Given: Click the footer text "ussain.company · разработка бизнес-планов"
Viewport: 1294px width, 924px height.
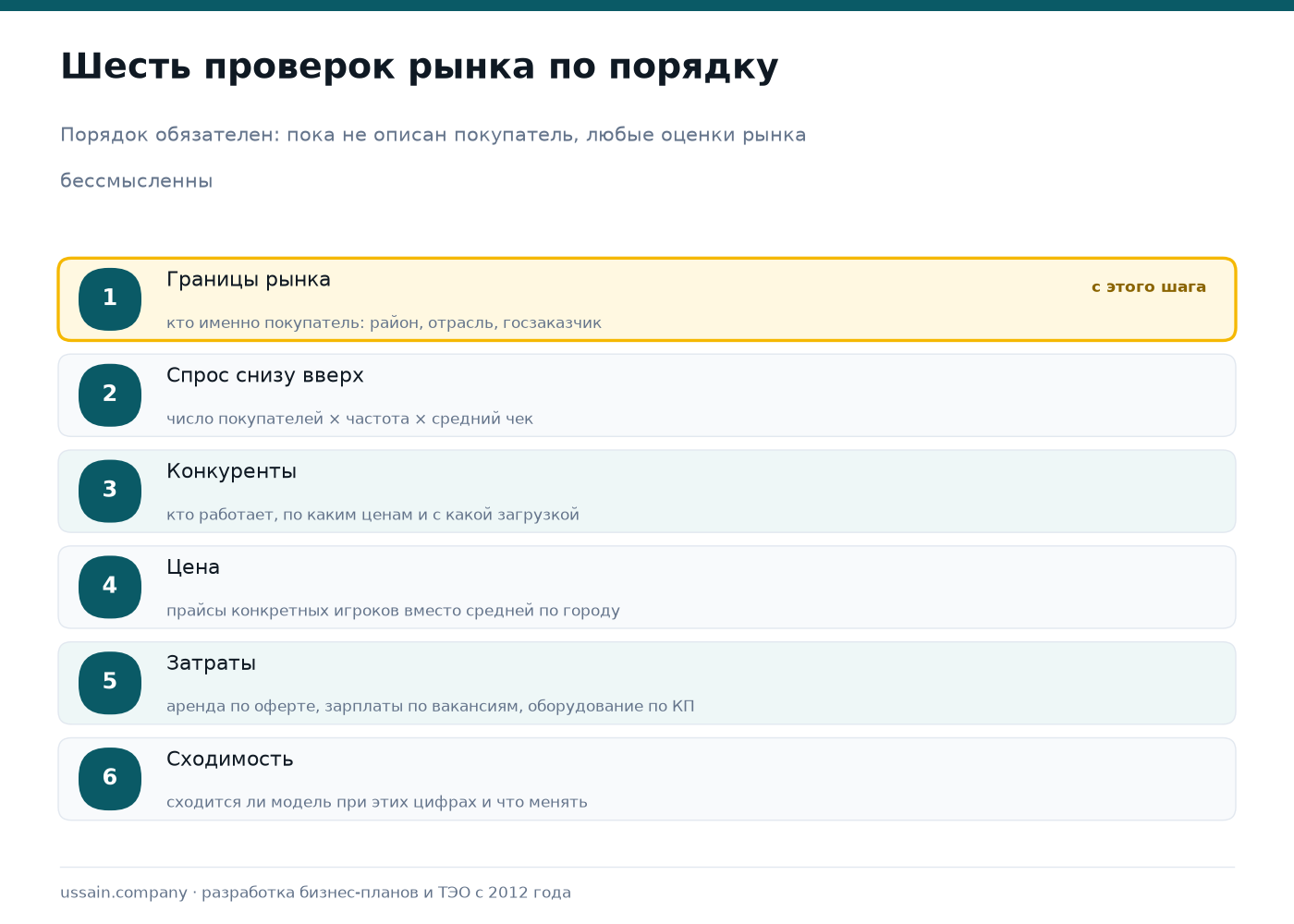Looking at the screenshot, I should click(x=315, y=893).
